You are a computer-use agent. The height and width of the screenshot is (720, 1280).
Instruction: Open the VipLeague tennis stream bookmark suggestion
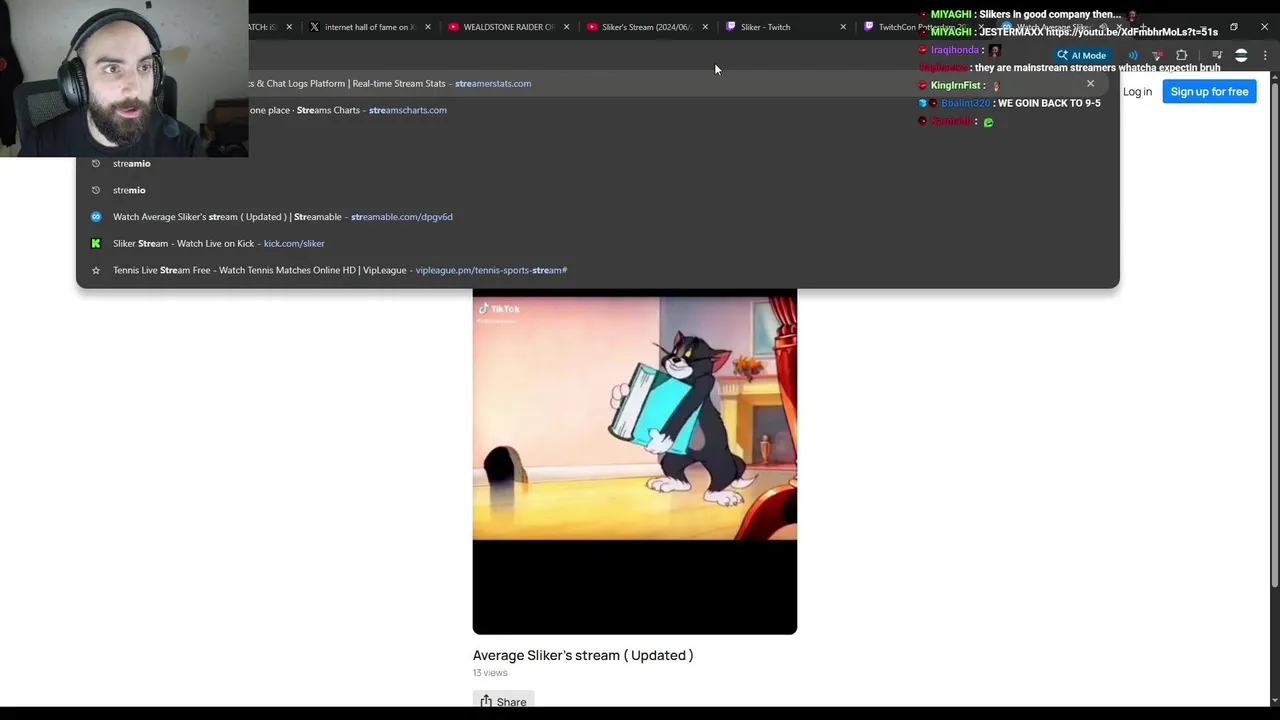[597, 270]
